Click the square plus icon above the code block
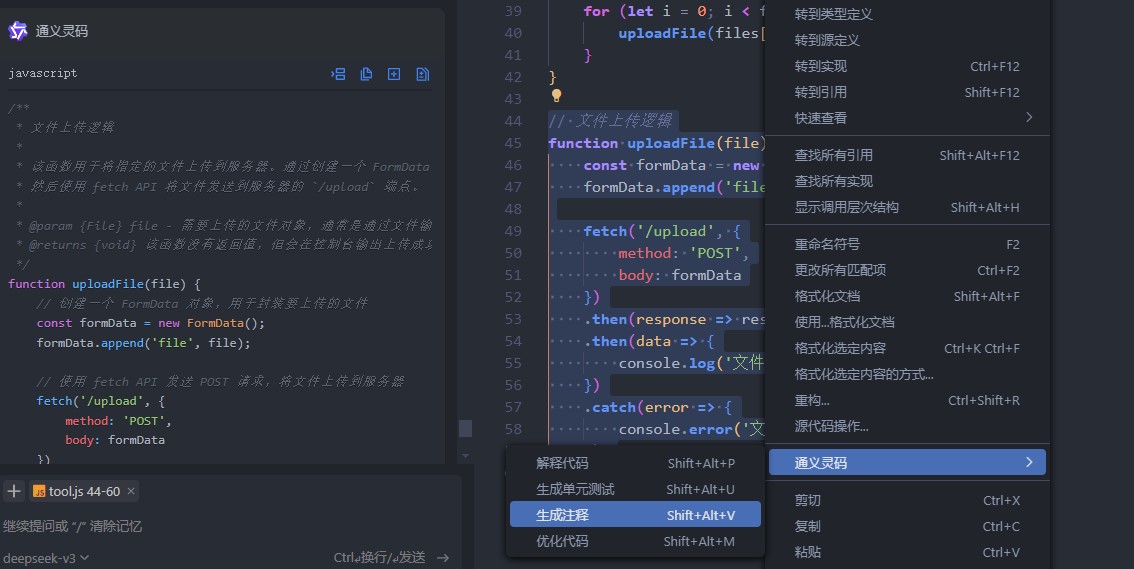Viewport: 1134px width, 569px height. [x=394, y=74]
